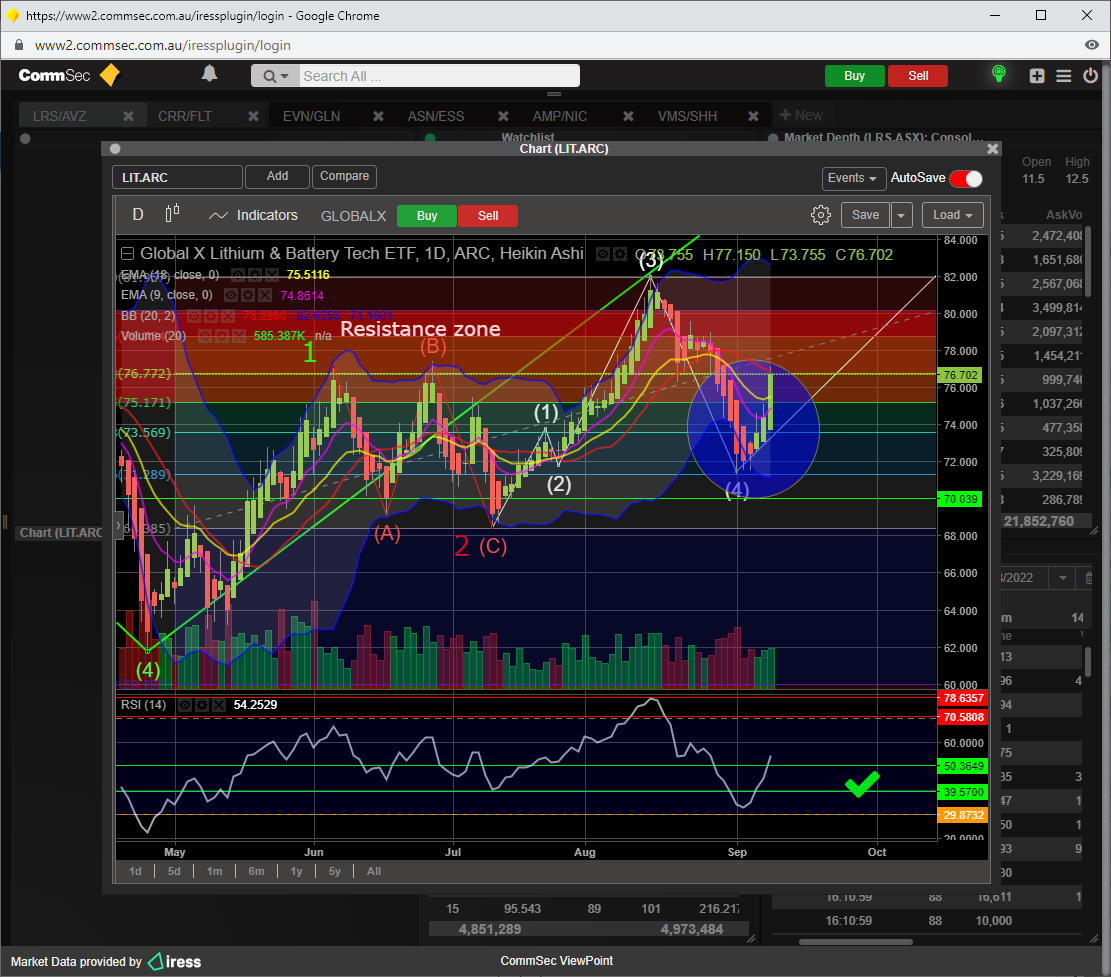Expand the Events dropdown

[853, 178]
